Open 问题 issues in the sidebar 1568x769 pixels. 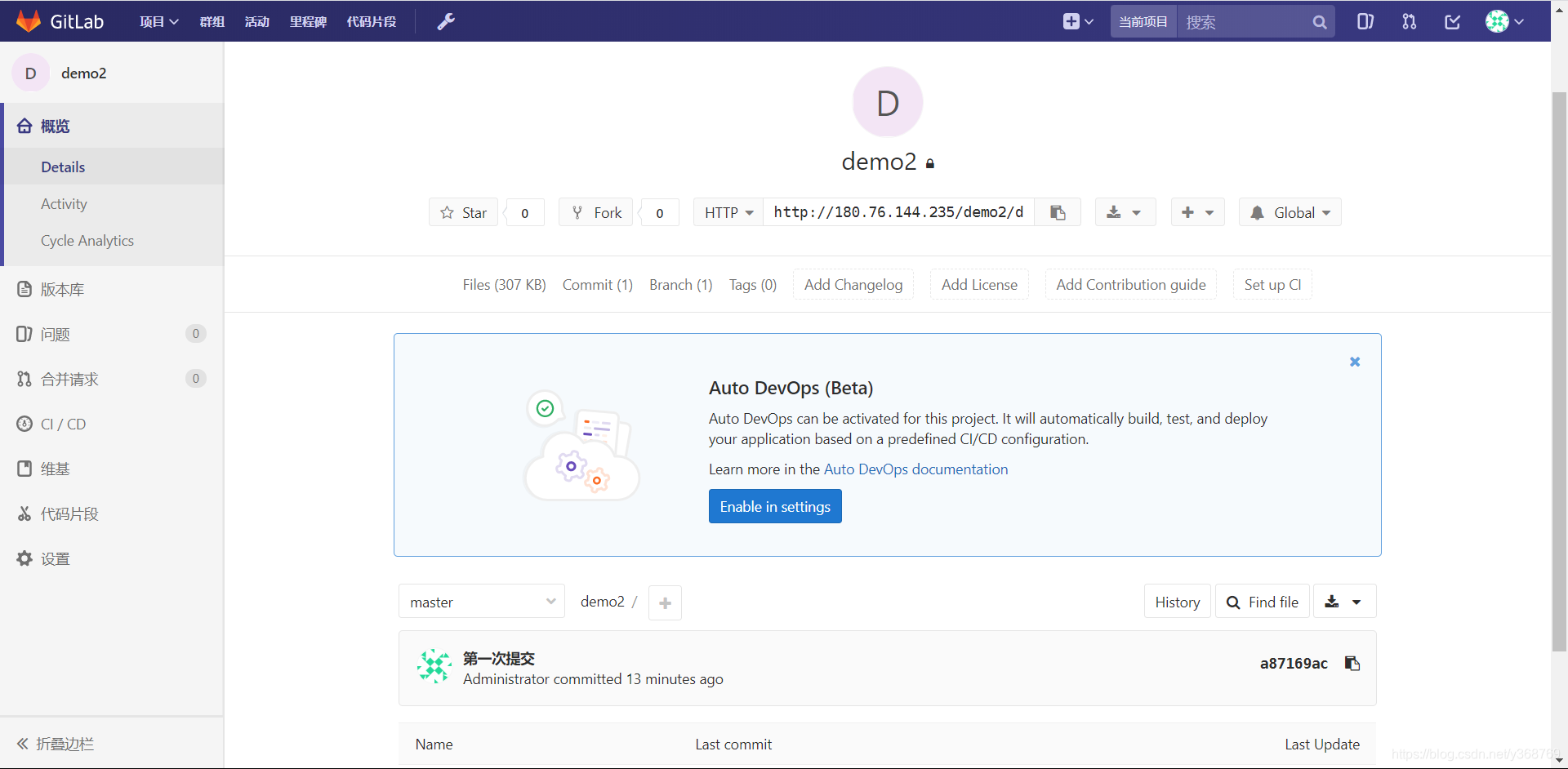(112, 334)
